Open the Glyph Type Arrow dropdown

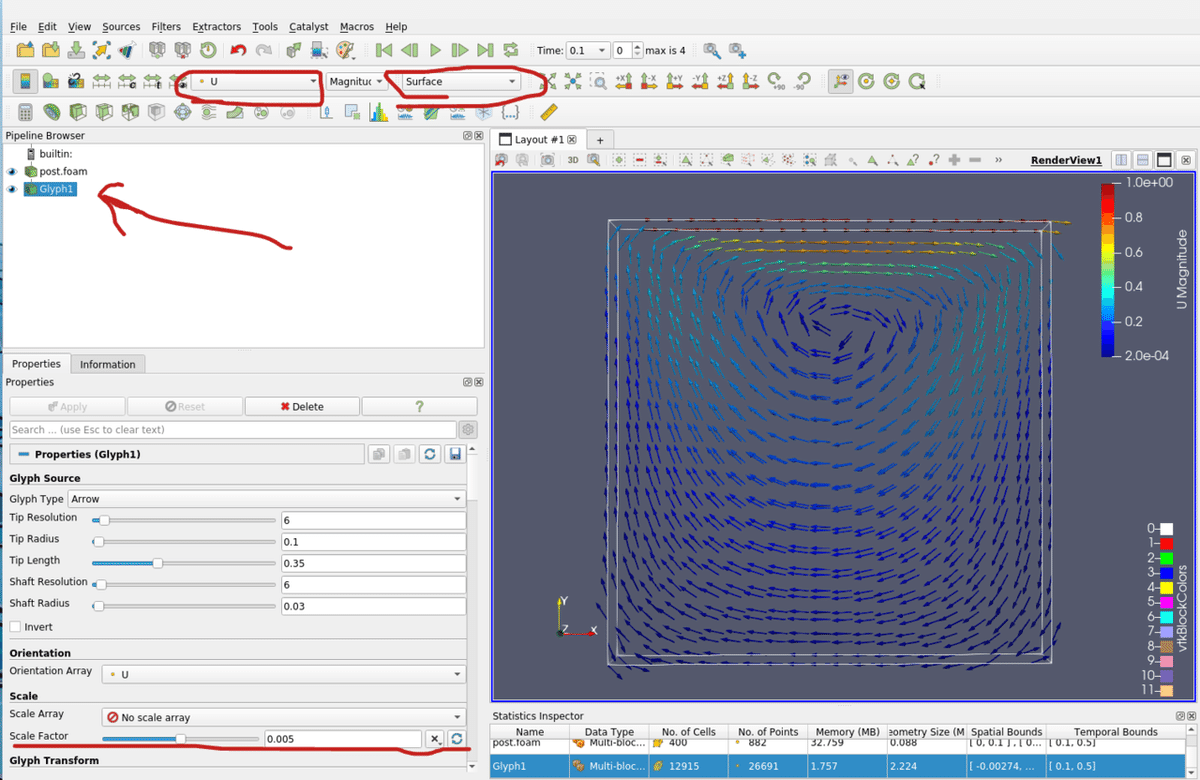[x=266, y=498]
